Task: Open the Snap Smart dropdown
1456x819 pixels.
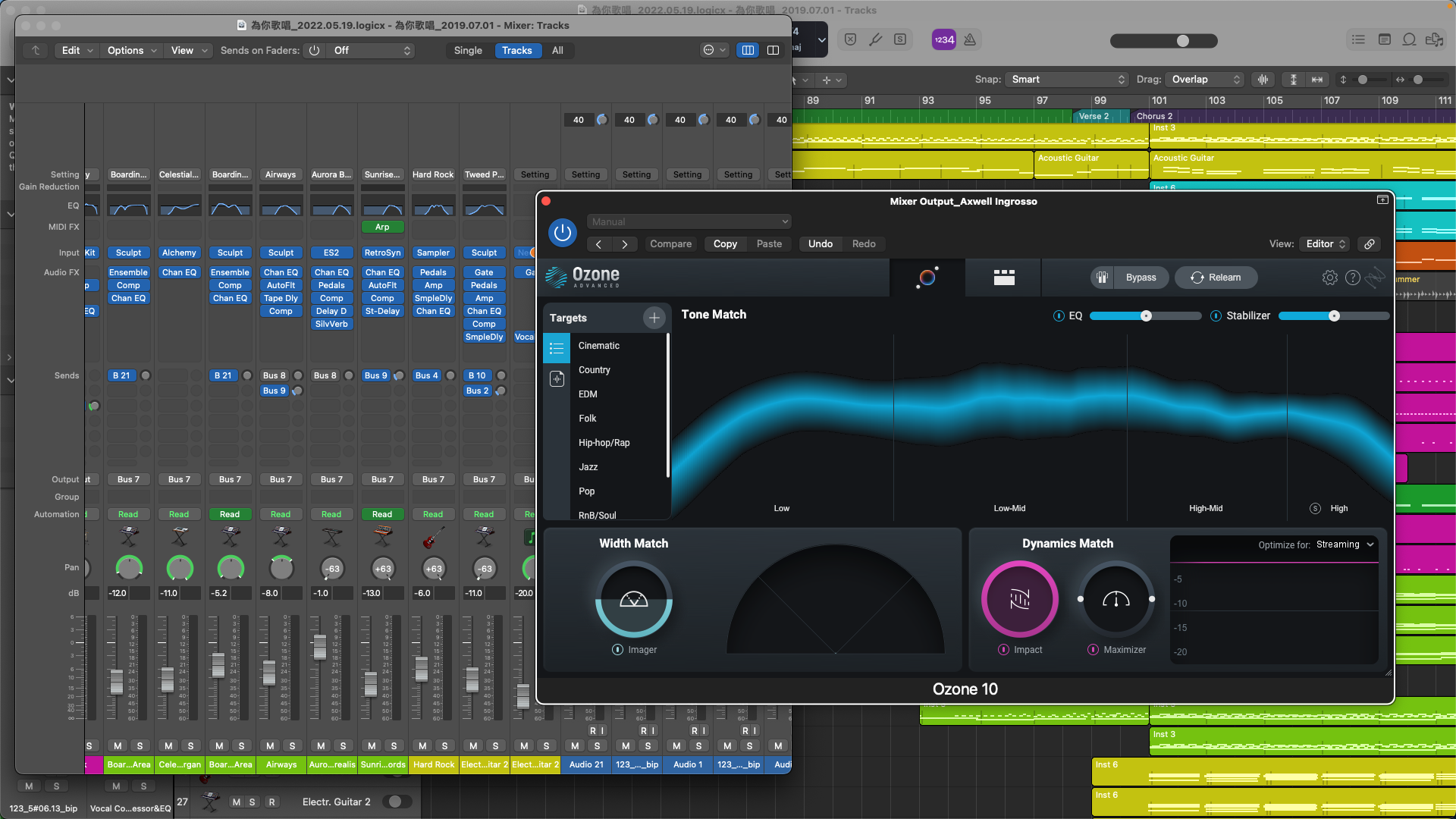Action: click(1067, 80)
